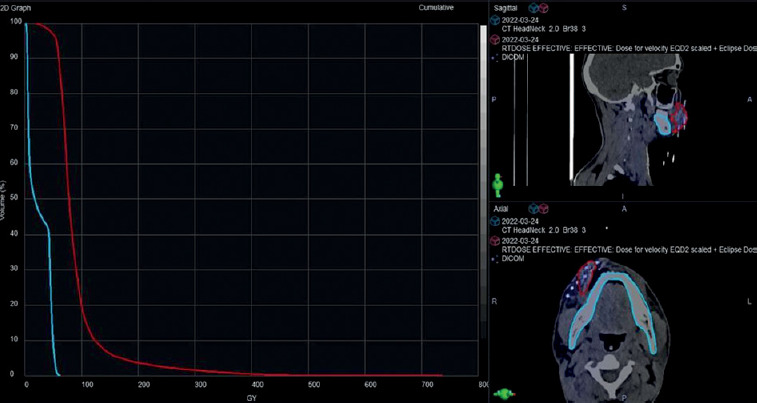Select the CT volume icon in Axial view
The width and height of the screenshot is (762, 403).
tap(495, 221)
